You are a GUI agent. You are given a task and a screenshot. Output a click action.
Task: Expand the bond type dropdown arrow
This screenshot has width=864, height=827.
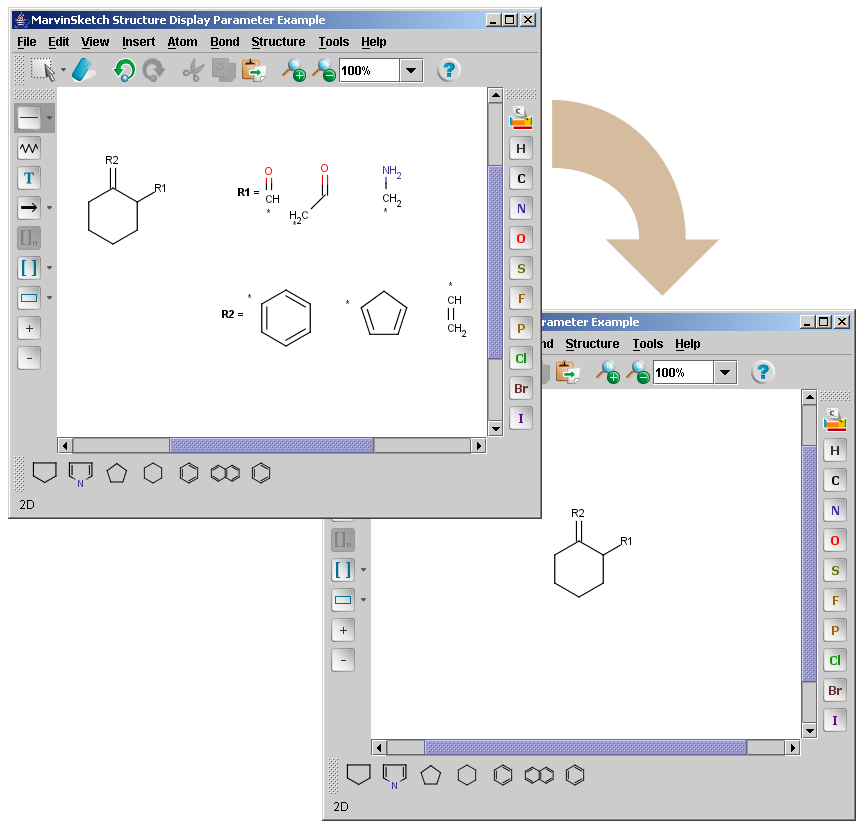click(48, 118)
